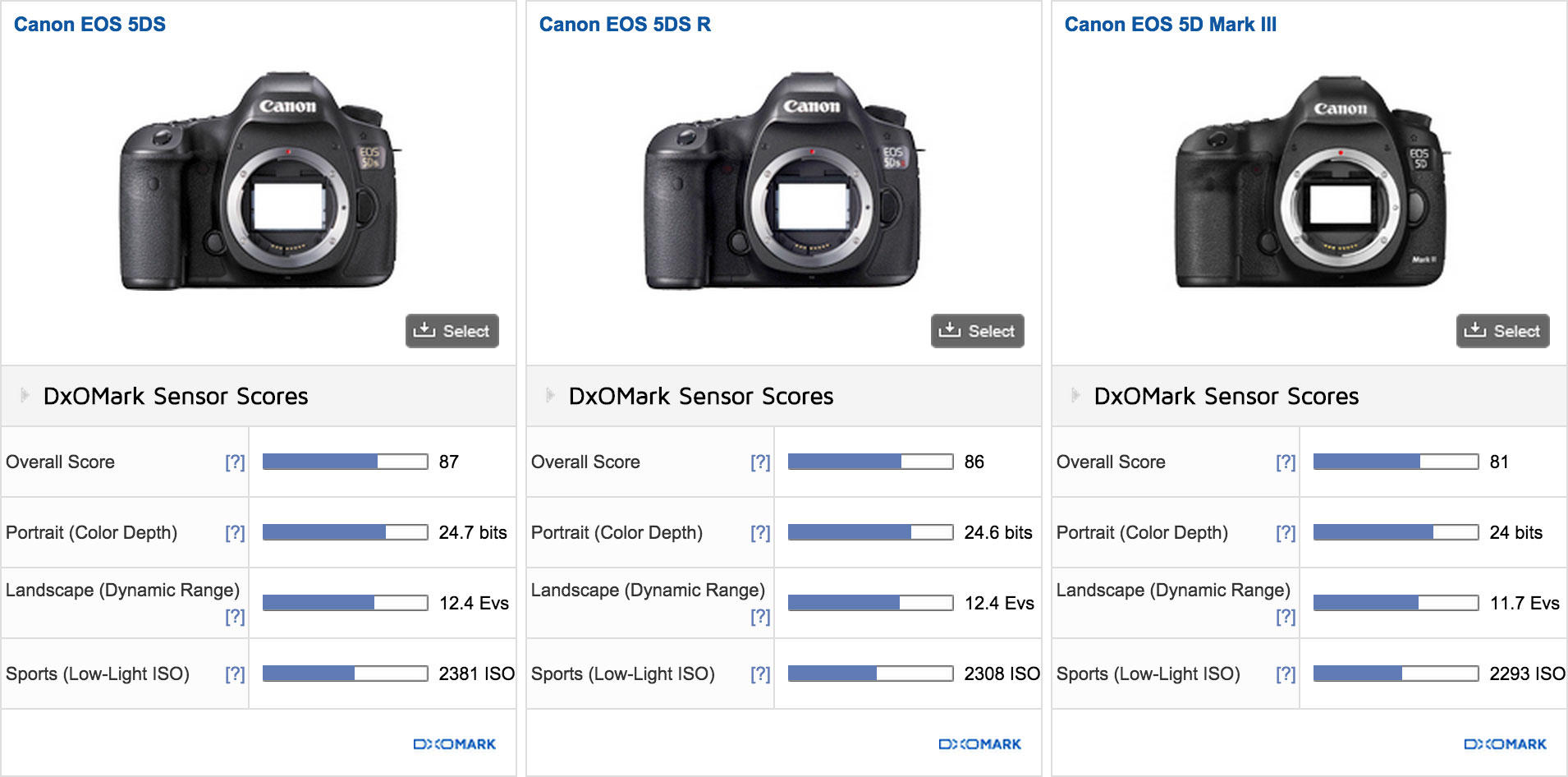Click 'Landscape (Dynamic Range)' label in 5D Mark III card
The image size is (1568, 777).
click(x=1173, y=590)
